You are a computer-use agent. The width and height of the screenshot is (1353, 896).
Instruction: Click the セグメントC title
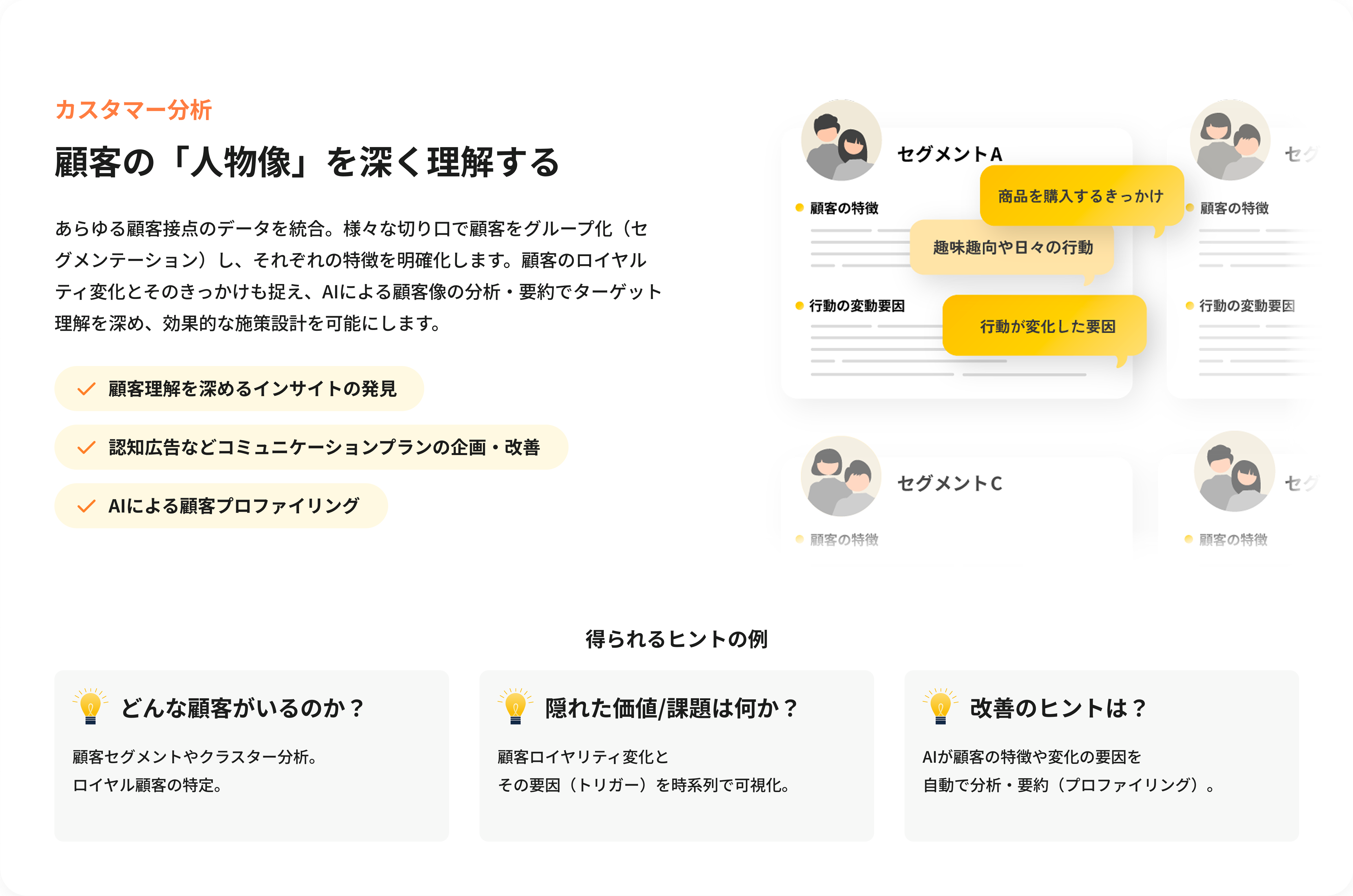pyautogui.click(x=949, y=484)
